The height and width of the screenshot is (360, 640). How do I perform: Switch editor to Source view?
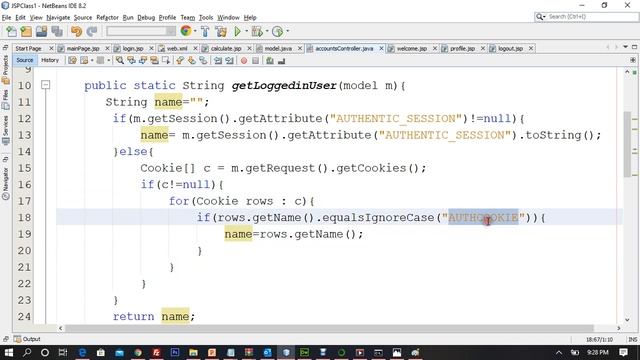click(x=24, y=60)
